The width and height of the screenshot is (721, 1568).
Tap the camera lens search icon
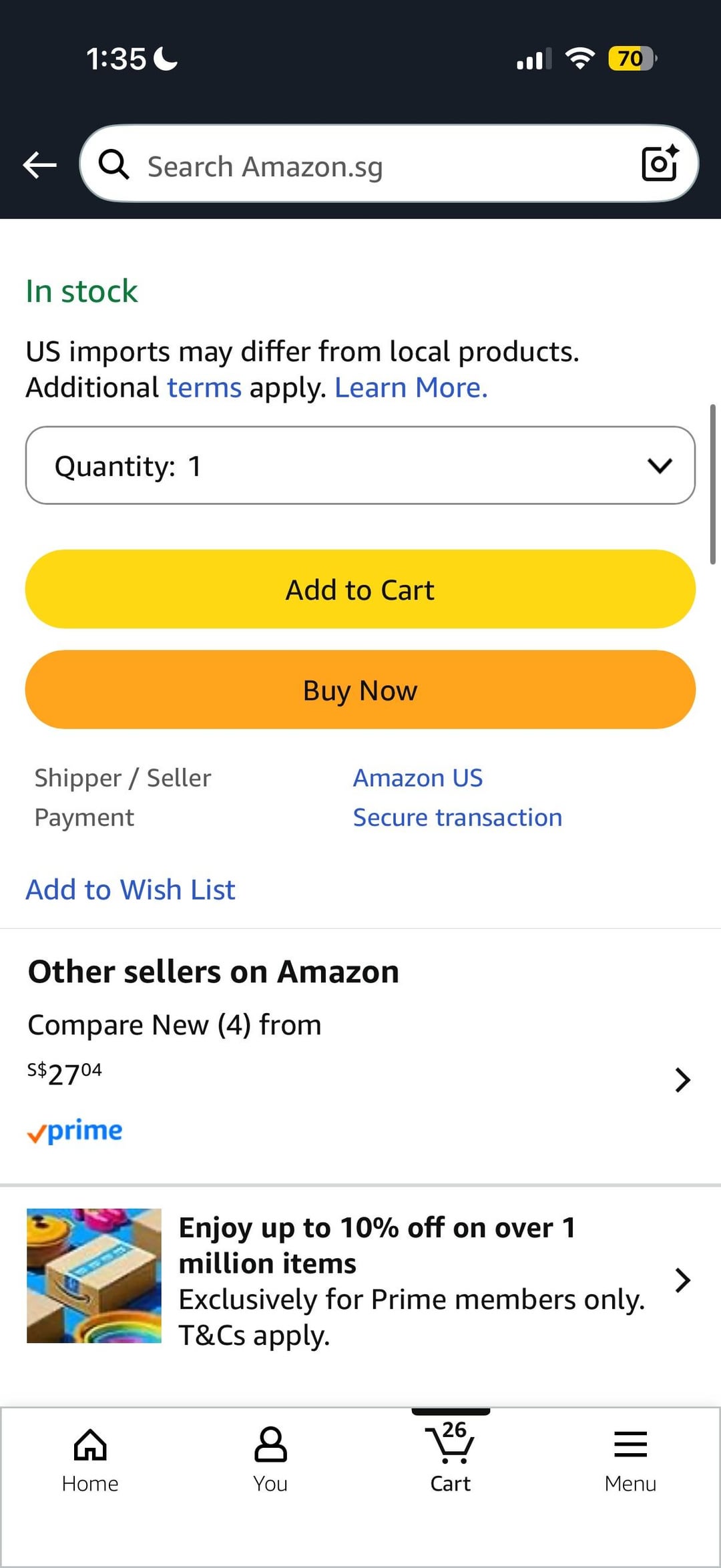(x=660, y=164)
